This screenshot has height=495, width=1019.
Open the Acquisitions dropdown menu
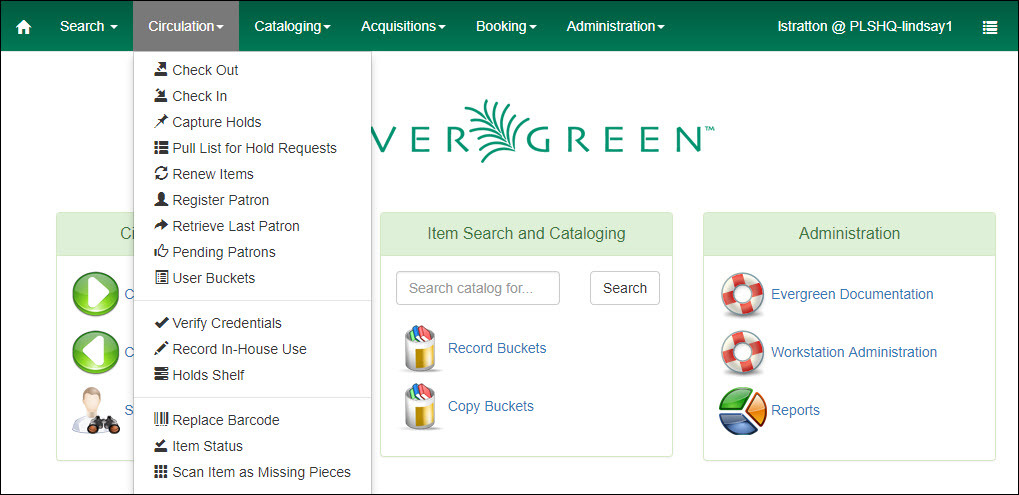click(404, 27)
